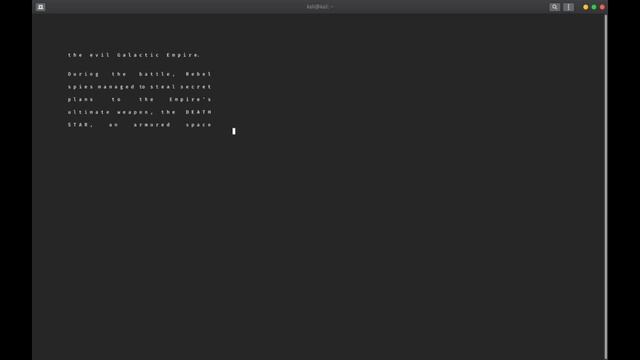Open the terminal vertical dots menu
Viewport: 640px width, 360px height.
click(x=568, y=7)
